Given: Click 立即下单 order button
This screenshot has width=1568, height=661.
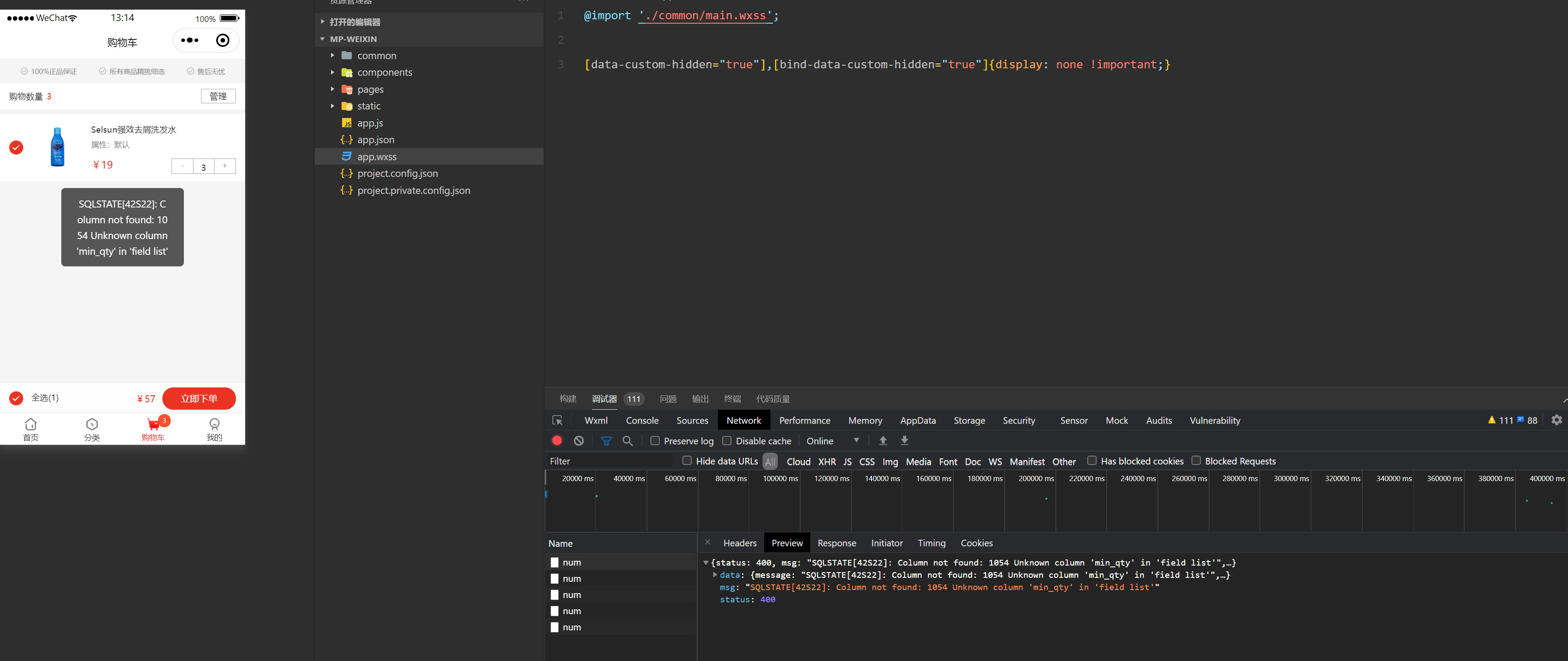Looking at the screenshot, I should click(x=199, y=398).
